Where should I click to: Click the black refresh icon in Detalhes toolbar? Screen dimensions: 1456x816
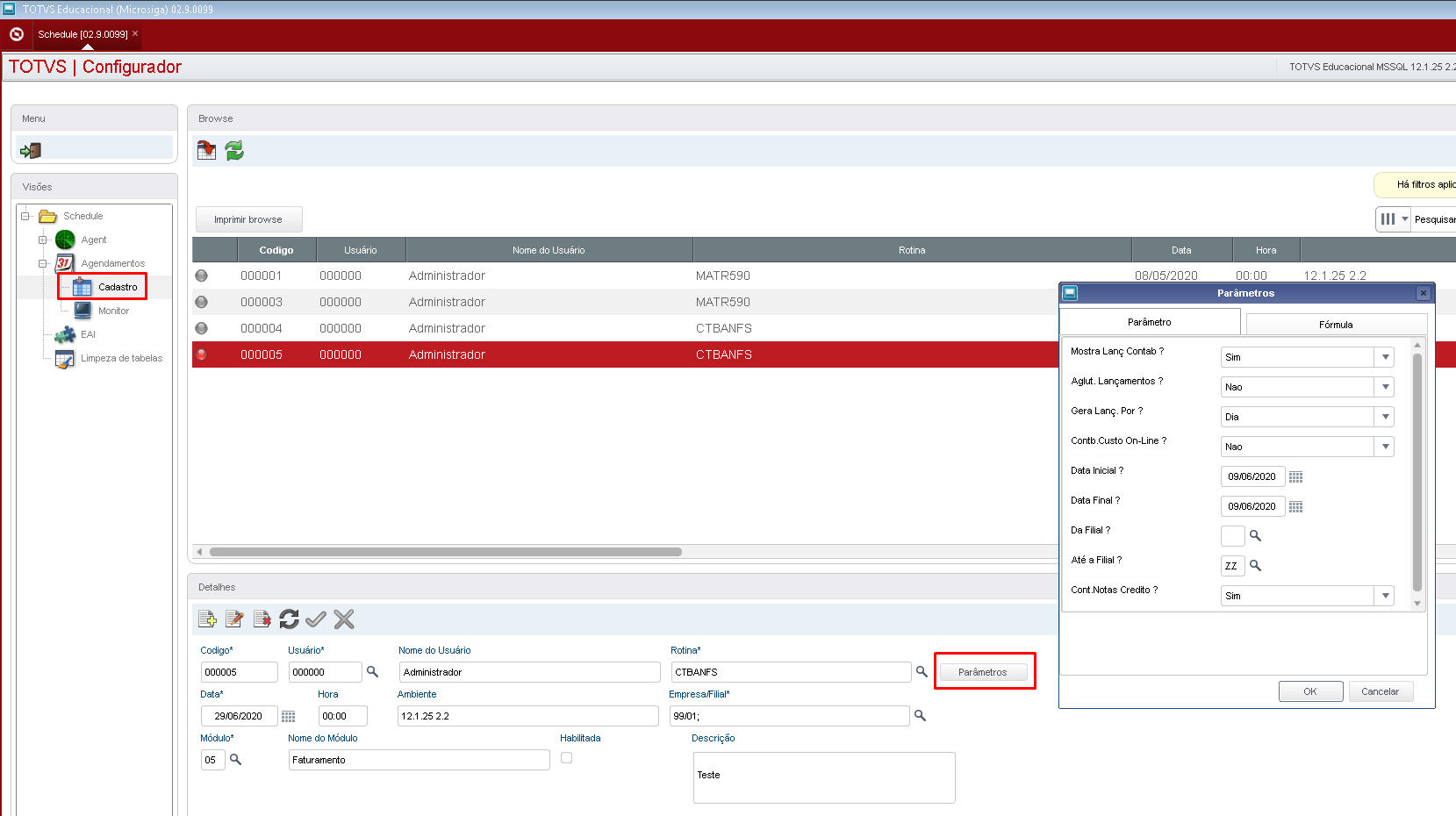point(289,619)
